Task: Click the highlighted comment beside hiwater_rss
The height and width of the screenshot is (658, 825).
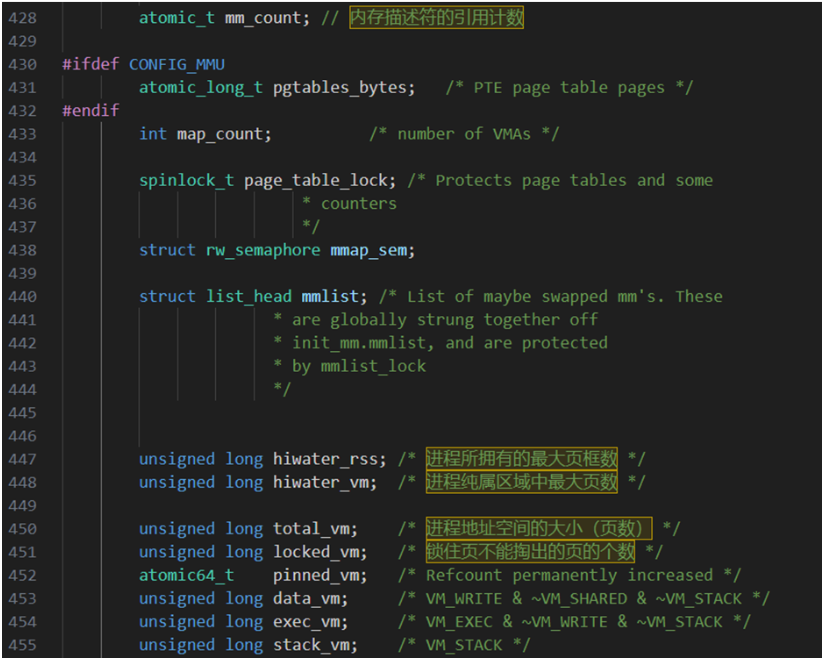Action: tap(521, 459)
